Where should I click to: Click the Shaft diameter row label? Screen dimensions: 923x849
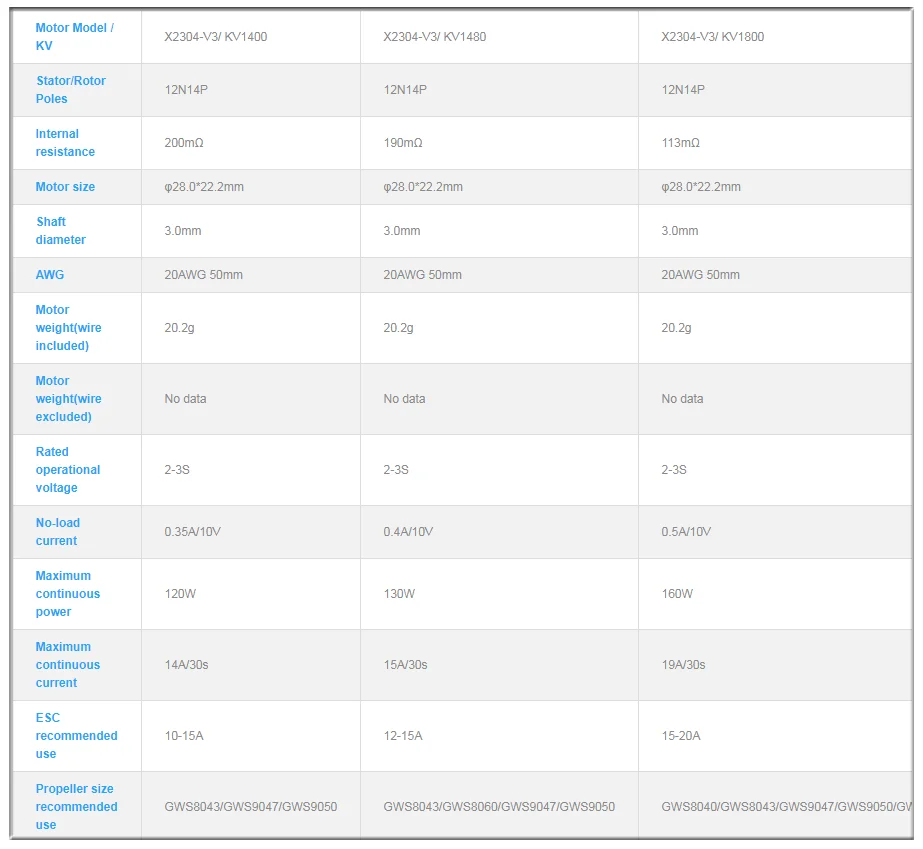pos(61,231)
